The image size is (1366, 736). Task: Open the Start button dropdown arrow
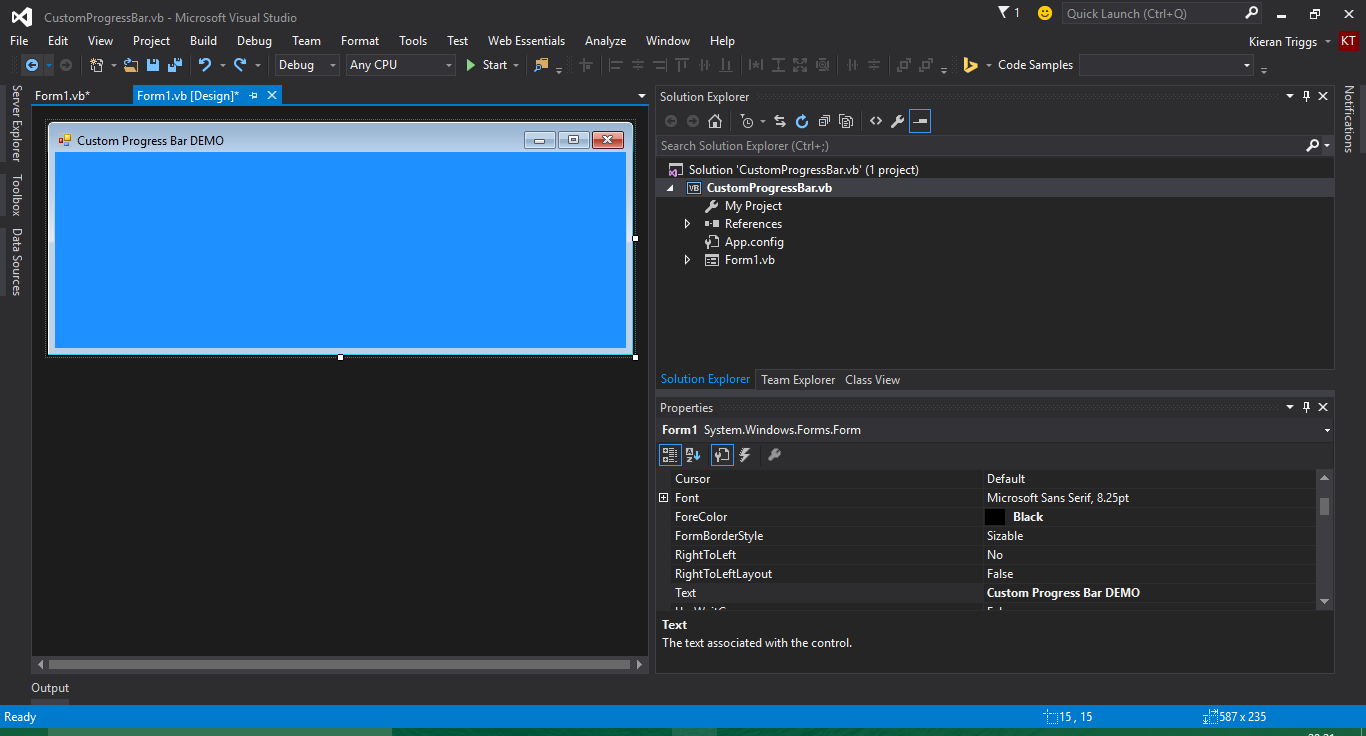pos(516,65)
